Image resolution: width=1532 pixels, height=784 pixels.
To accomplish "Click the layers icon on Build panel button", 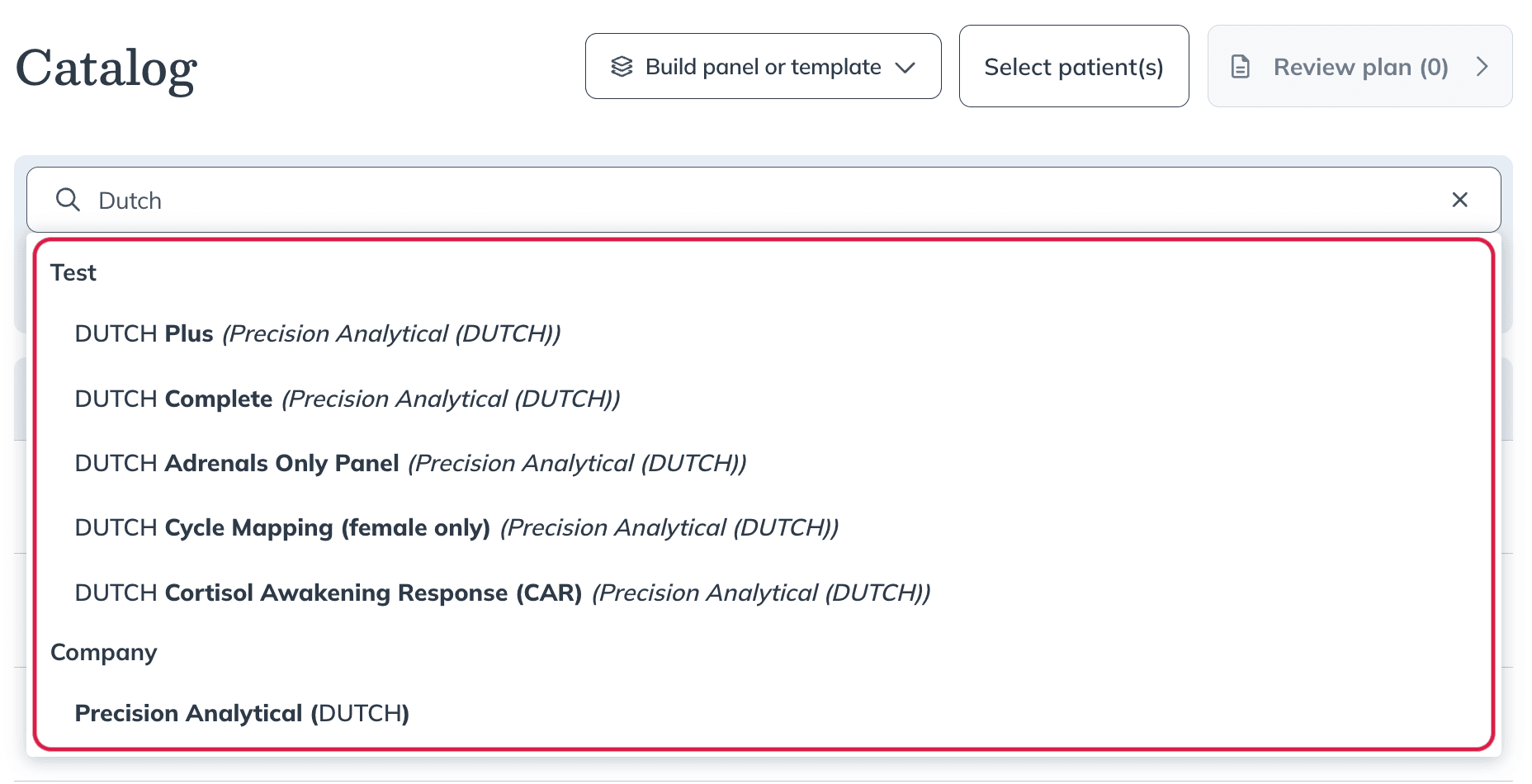I will (x=622, y=67).
